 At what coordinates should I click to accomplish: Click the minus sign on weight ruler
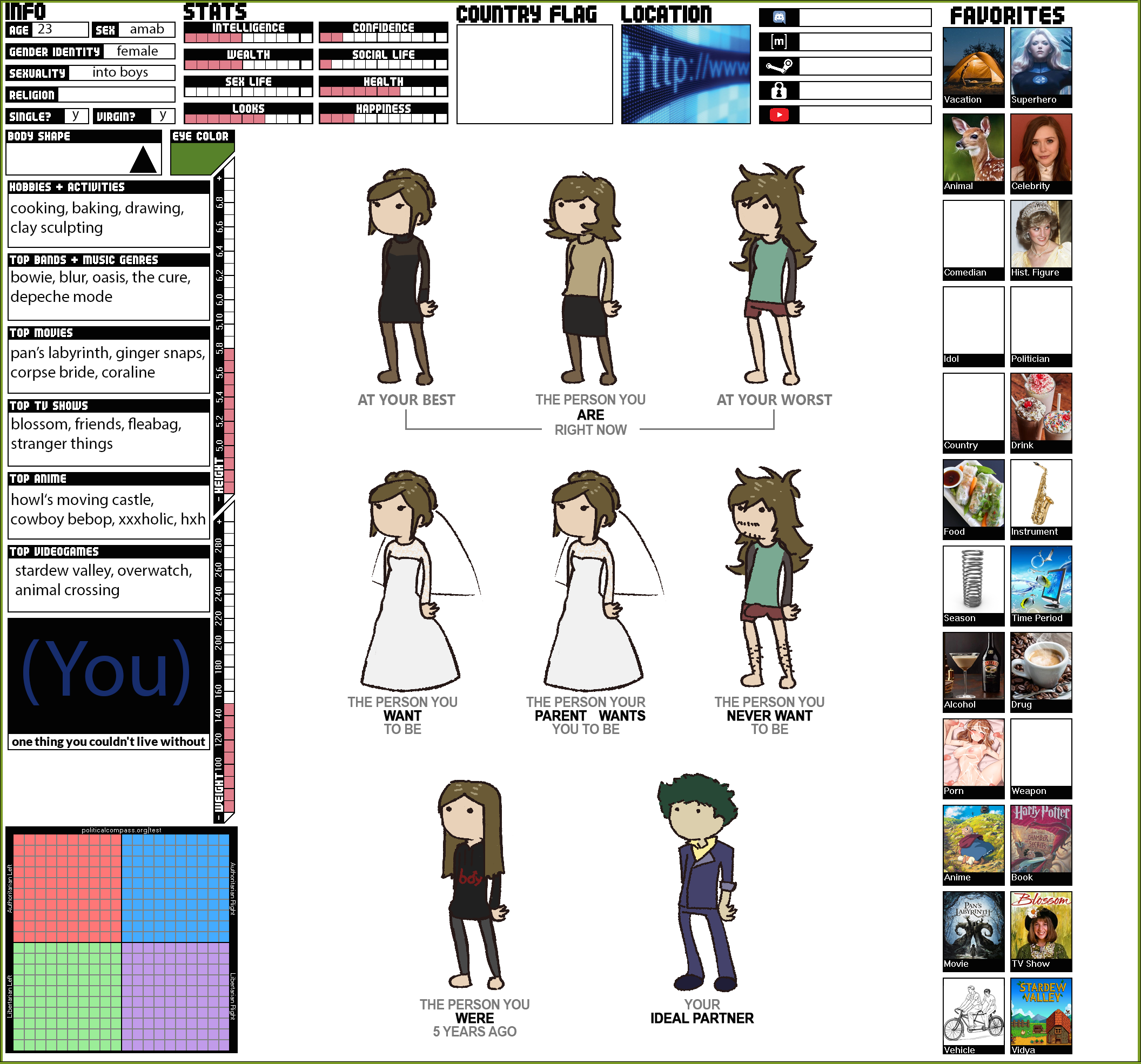click(219, 817)
